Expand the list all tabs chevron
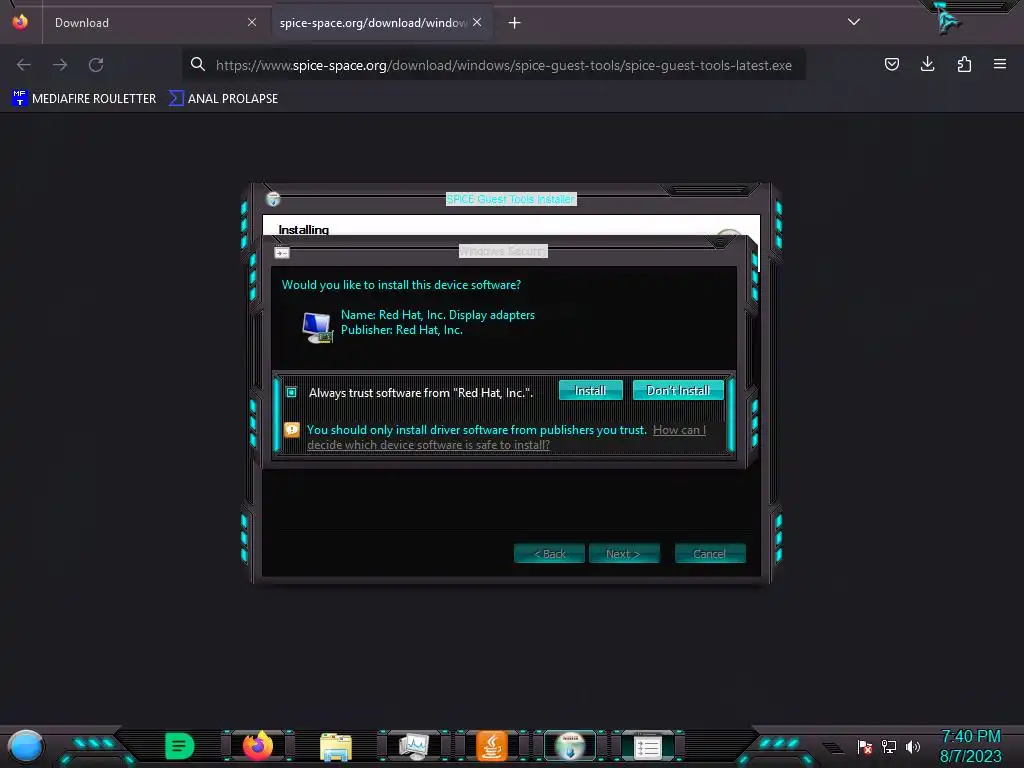1024x768 pixels. (x=854, y=22)
